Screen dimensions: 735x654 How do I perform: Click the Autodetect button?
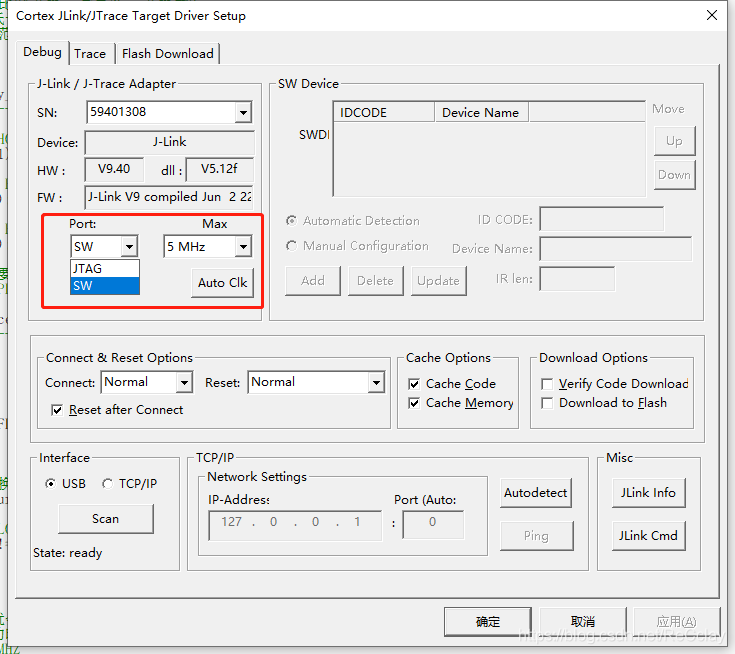click(536, 492)
